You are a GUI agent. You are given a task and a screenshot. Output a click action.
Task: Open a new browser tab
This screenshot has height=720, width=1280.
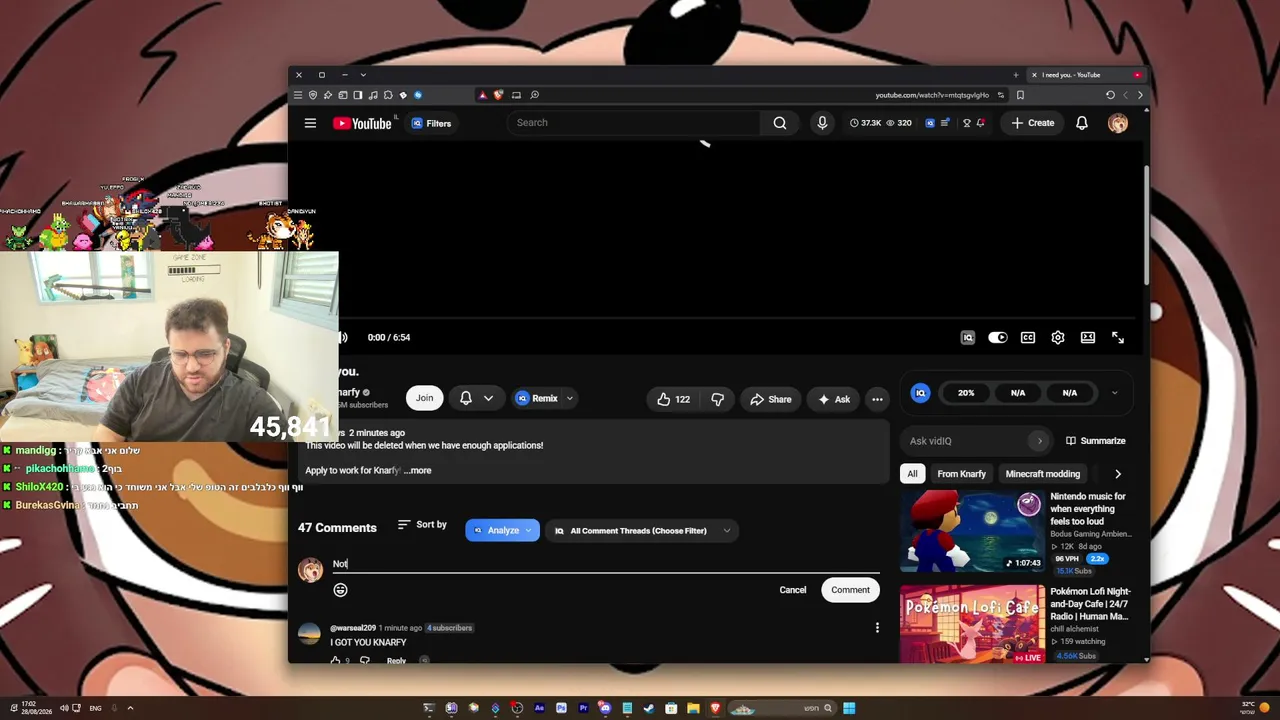pos(1016,75)
